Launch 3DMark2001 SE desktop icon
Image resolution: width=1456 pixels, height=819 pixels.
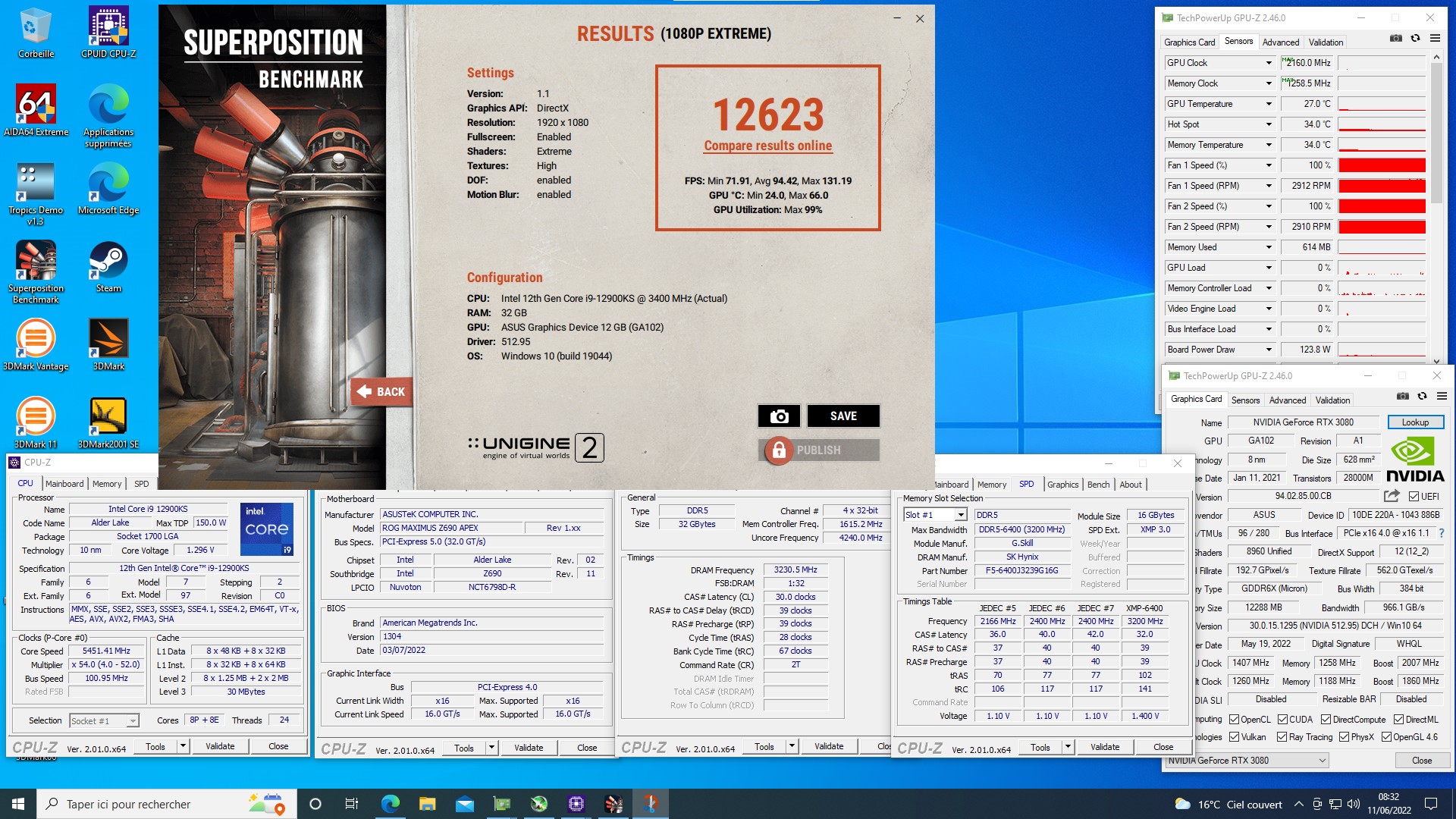point(108,423)
